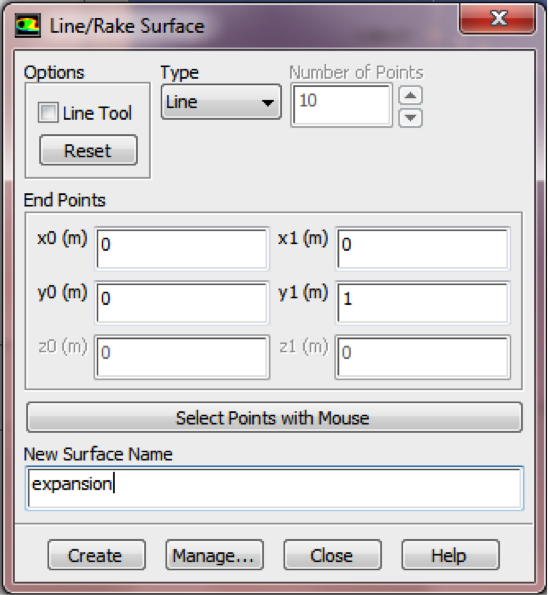Click the Reset button

(x=88, y=150)
